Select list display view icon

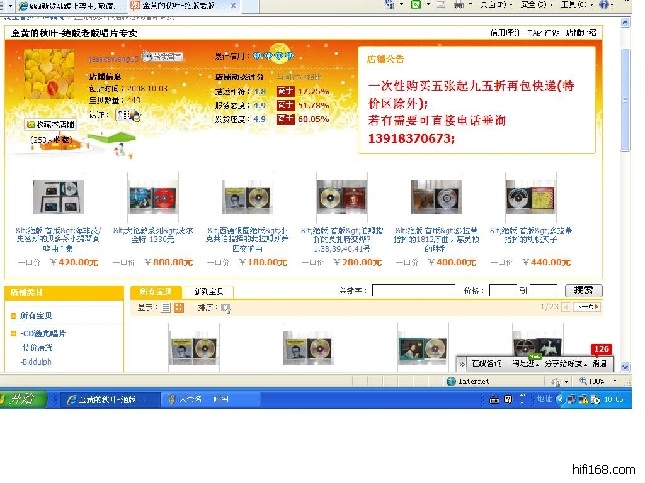click(167, 307)
